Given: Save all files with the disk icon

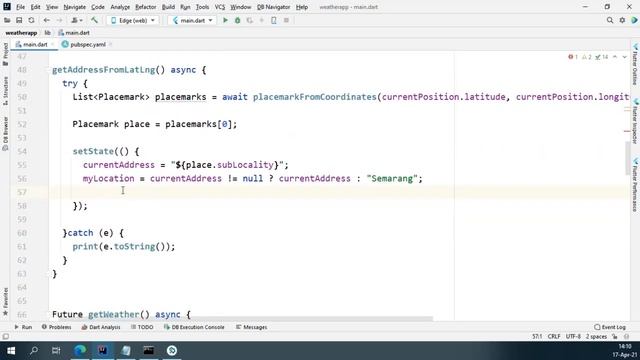Looking at the screenshot, I should (x=19, y=20).
